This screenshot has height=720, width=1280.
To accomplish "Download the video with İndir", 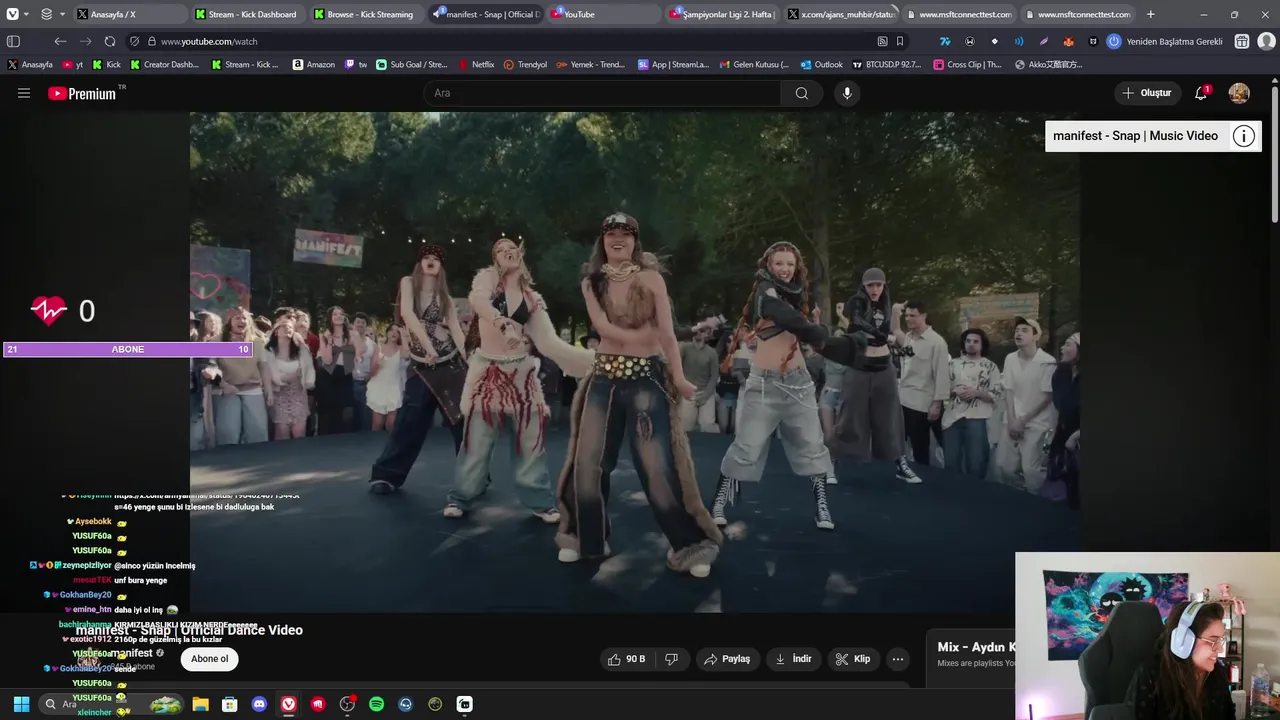I will pos(794,659).
